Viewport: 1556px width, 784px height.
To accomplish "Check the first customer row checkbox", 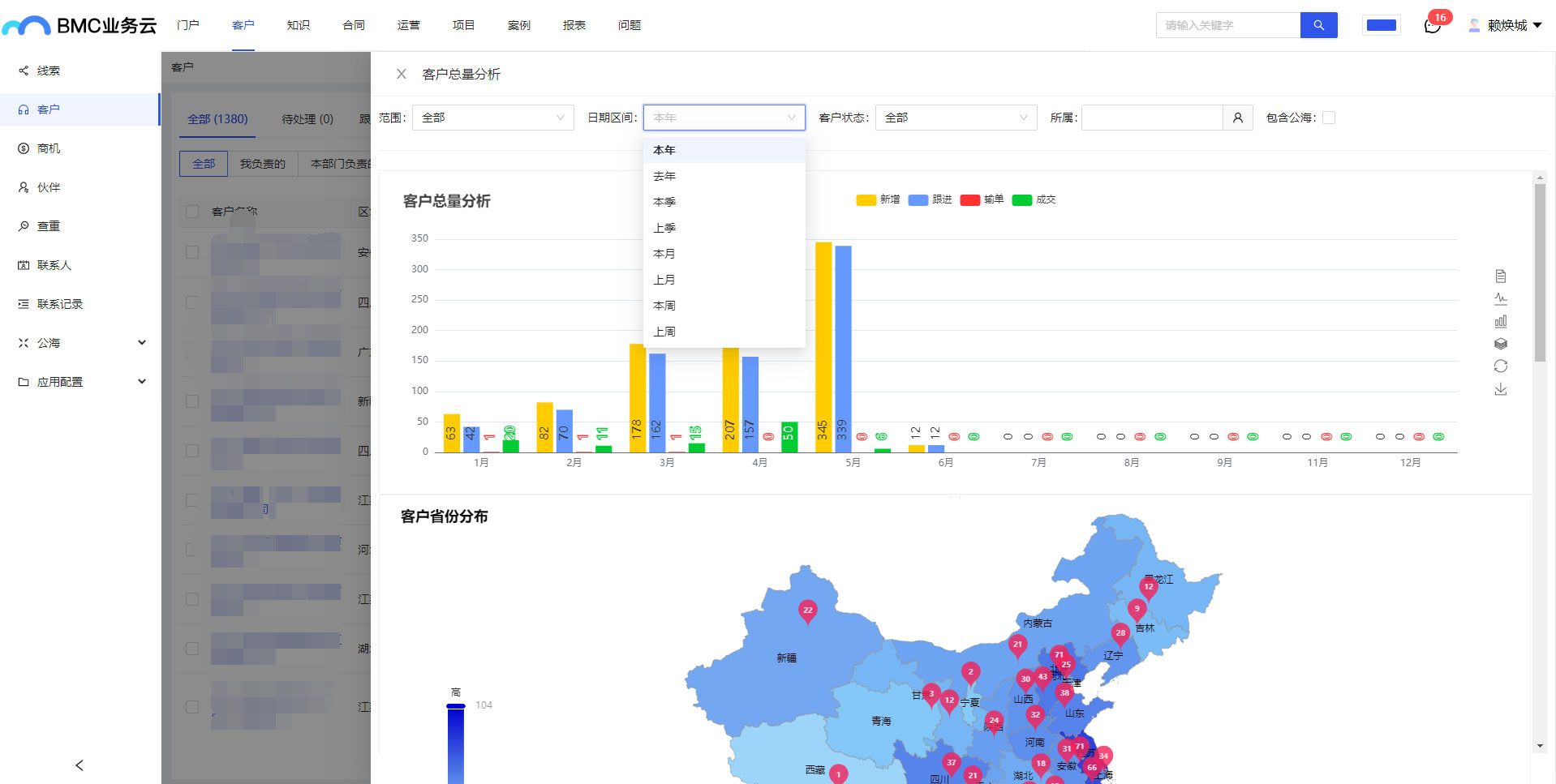I will click(x=192, y=252).
